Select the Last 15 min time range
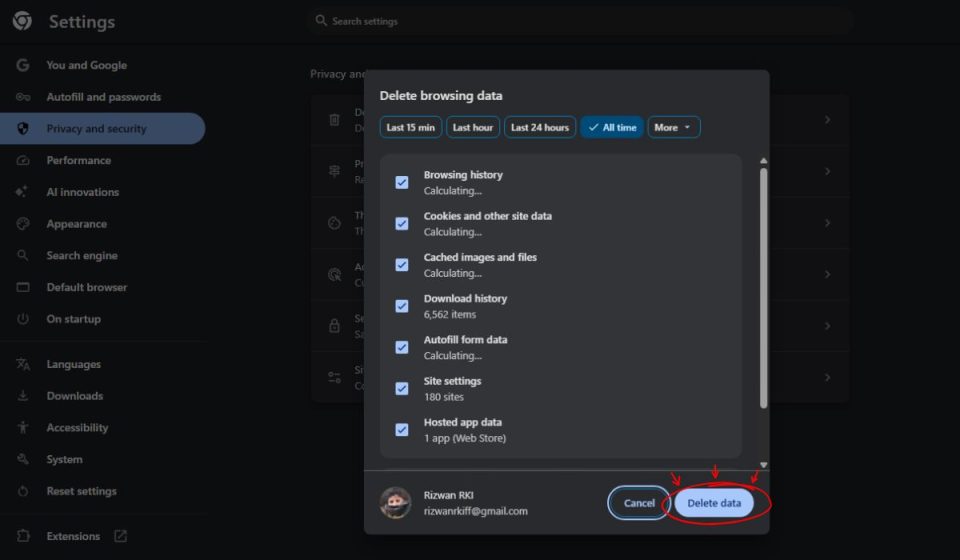The height and width of the screenshot is (560, 960). [x=410, y=127]
